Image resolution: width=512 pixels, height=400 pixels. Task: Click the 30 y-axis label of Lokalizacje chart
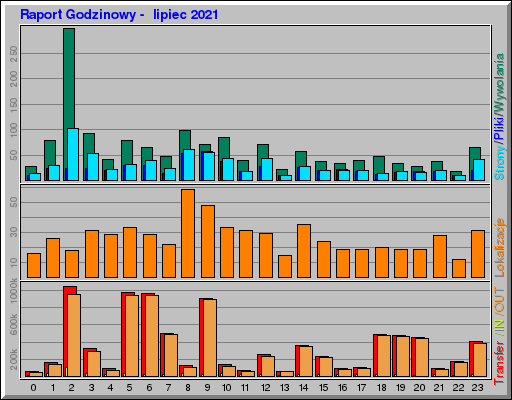point(14,232)
